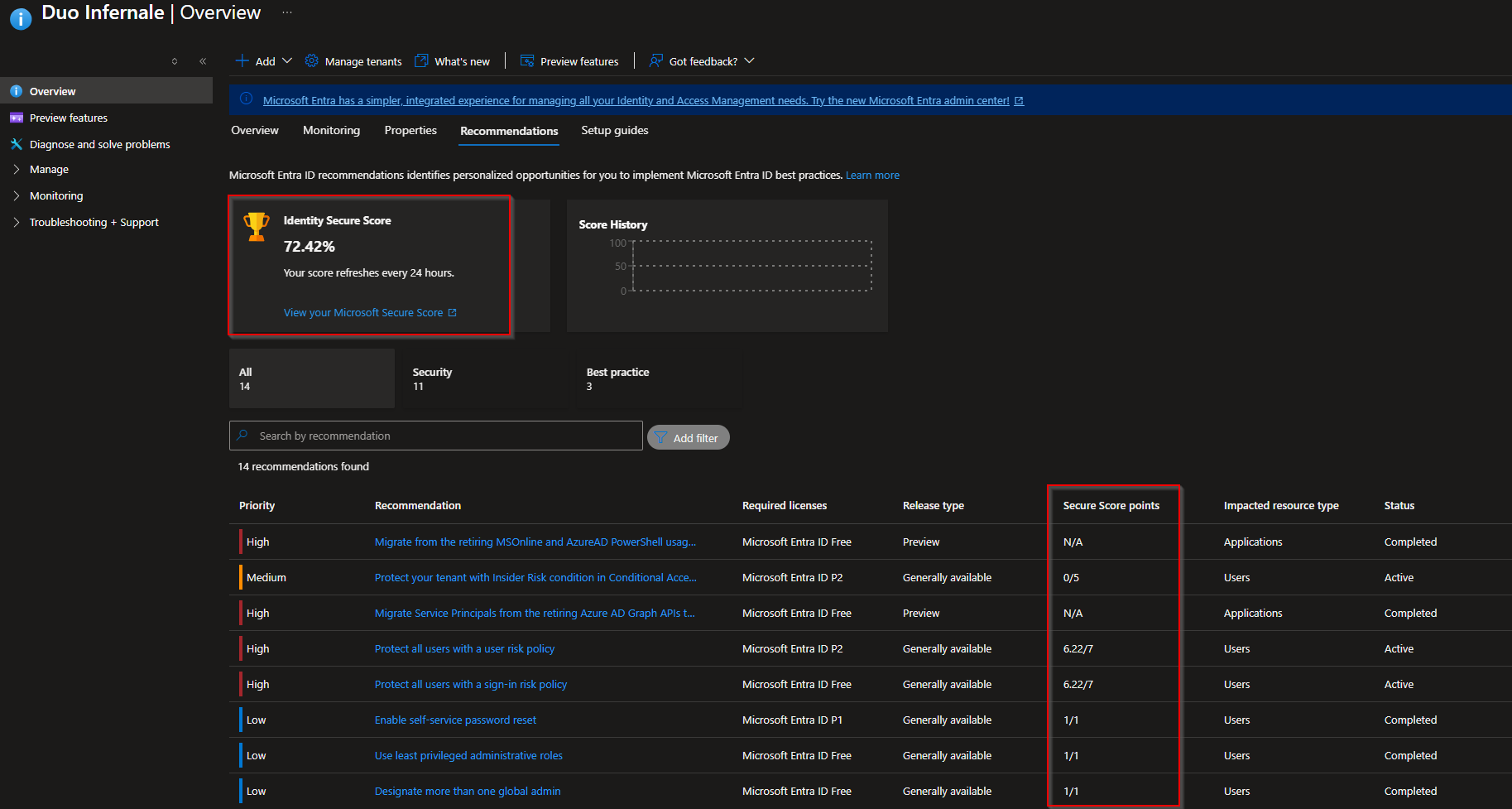The height and width of the screenshot is (809, 1512).
Task: Click external icon beside View Secure Score
Action: pyautogui.click(x=452, y=312)
